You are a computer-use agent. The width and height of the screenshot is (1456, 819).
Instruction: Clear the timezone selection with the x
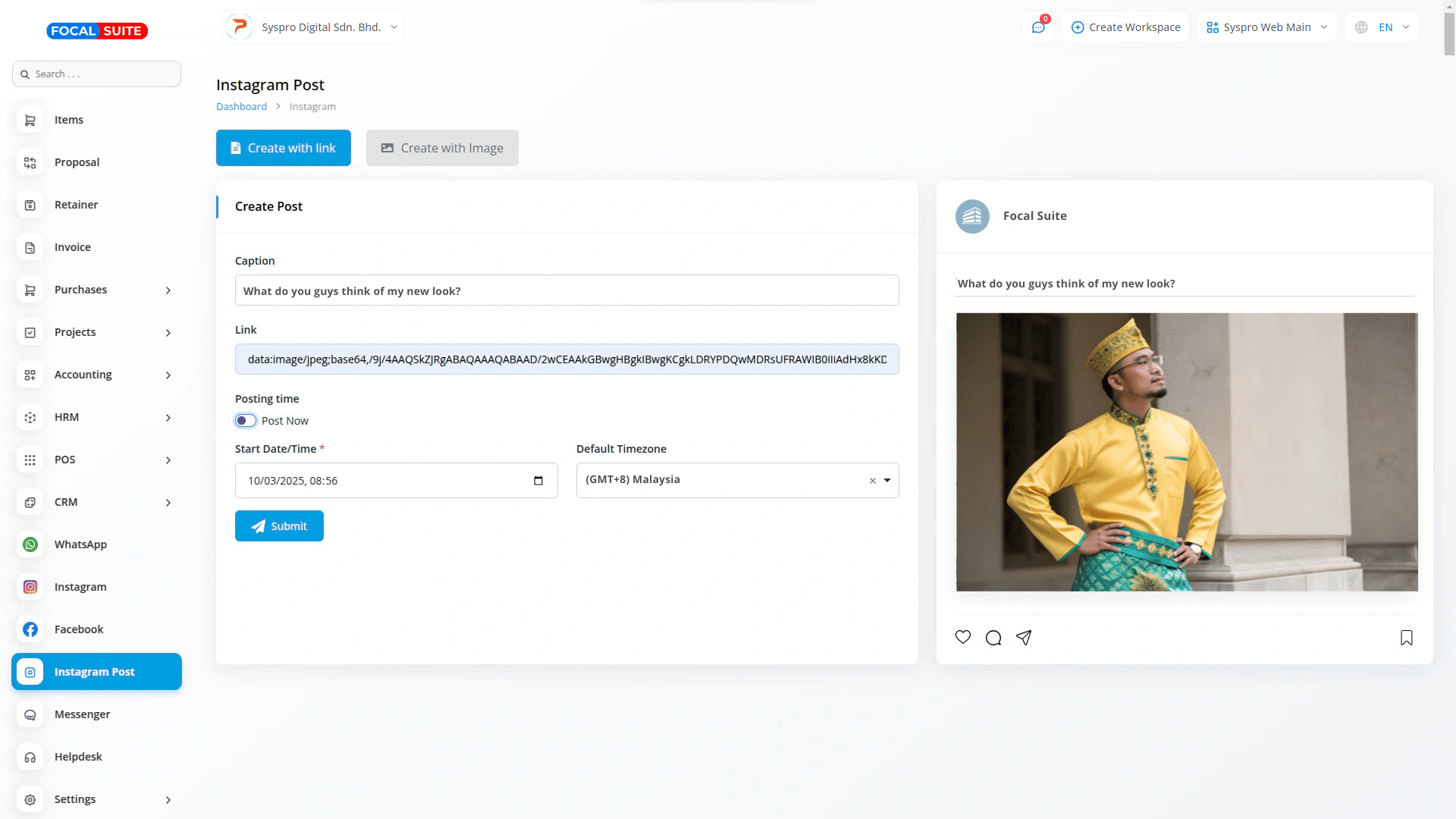(872, 481)
